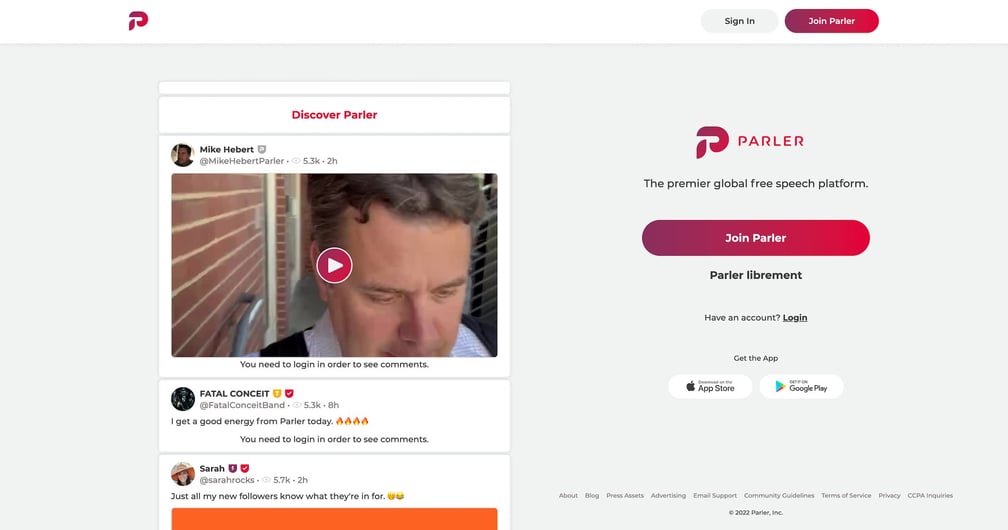Open the Terms of Service link
The height and width of the screenshot is (530, 1008).
pos(846,496)
